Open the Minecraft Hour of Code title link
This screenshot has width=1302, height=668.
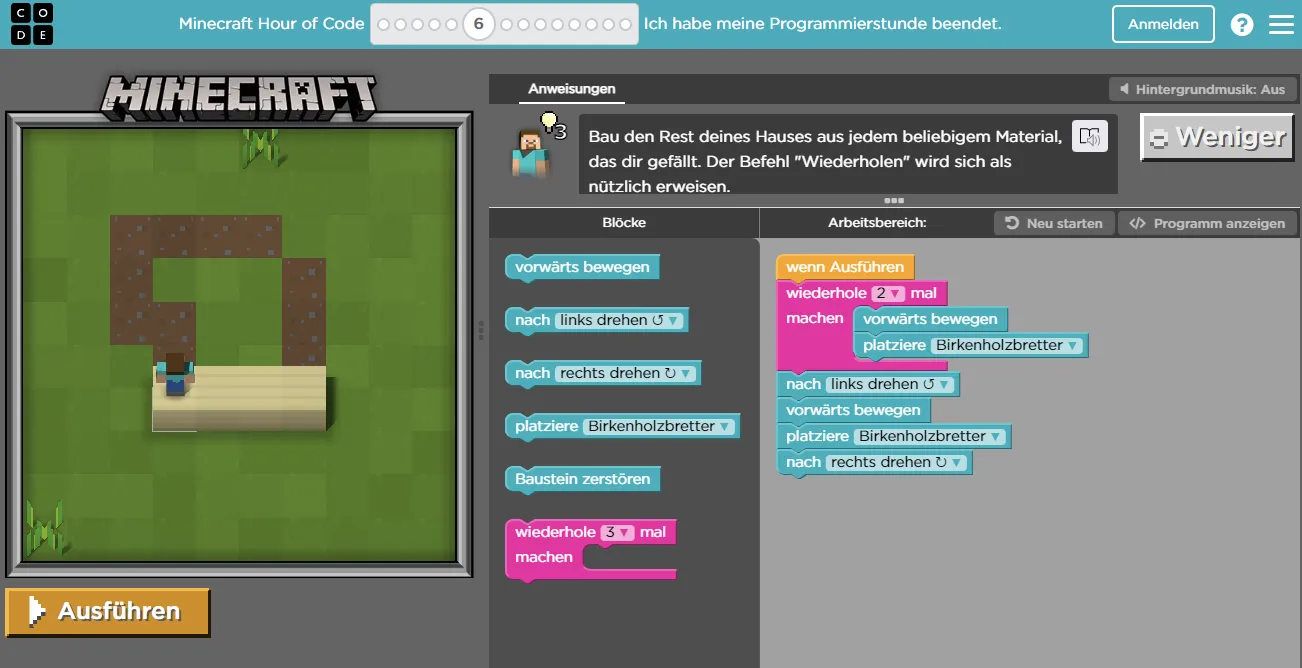[x=271, y=24]
